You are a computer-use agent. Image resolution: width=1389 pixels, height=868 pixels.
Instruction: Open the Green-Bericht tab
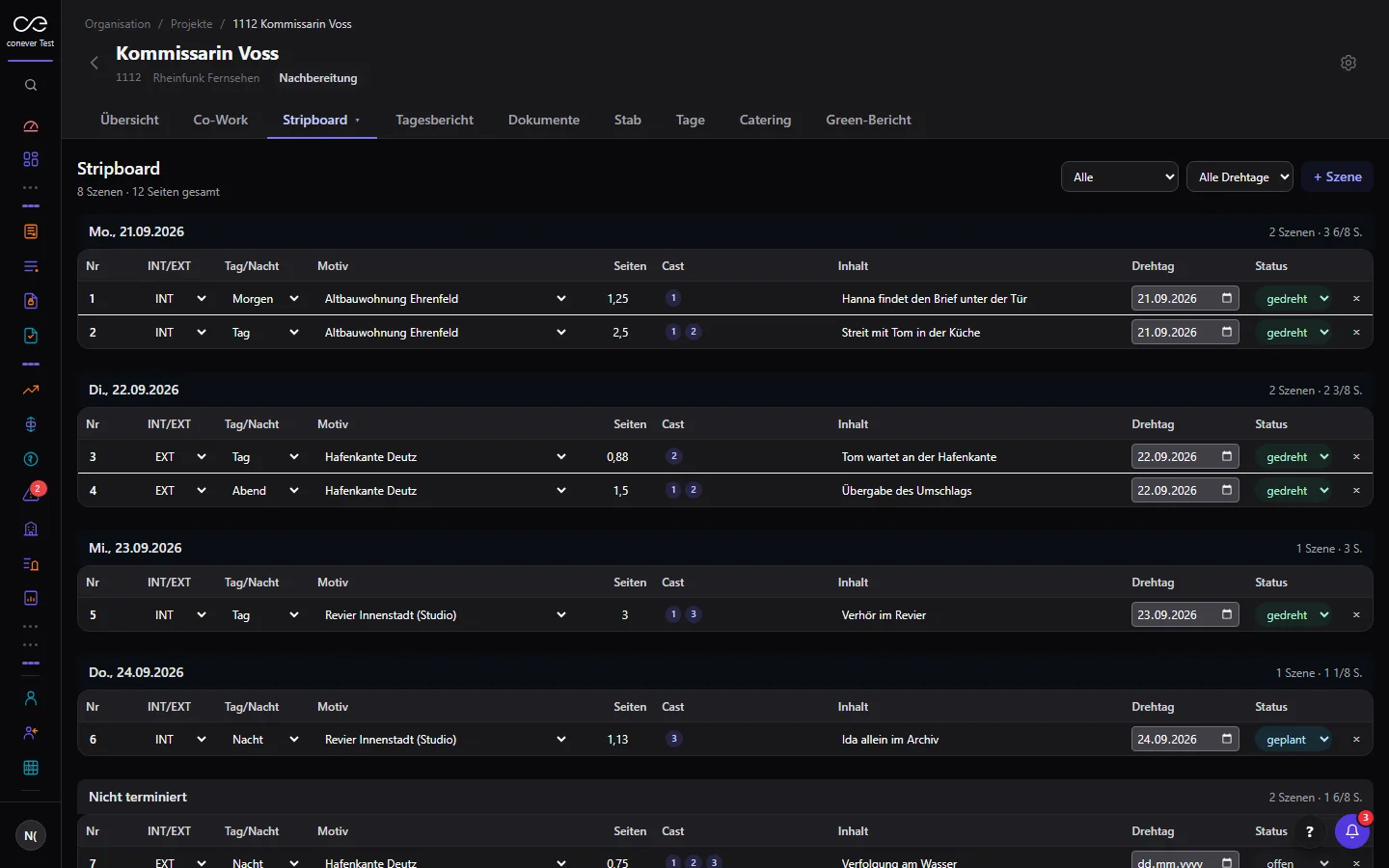pyautogui.click(x=868, y=120)
